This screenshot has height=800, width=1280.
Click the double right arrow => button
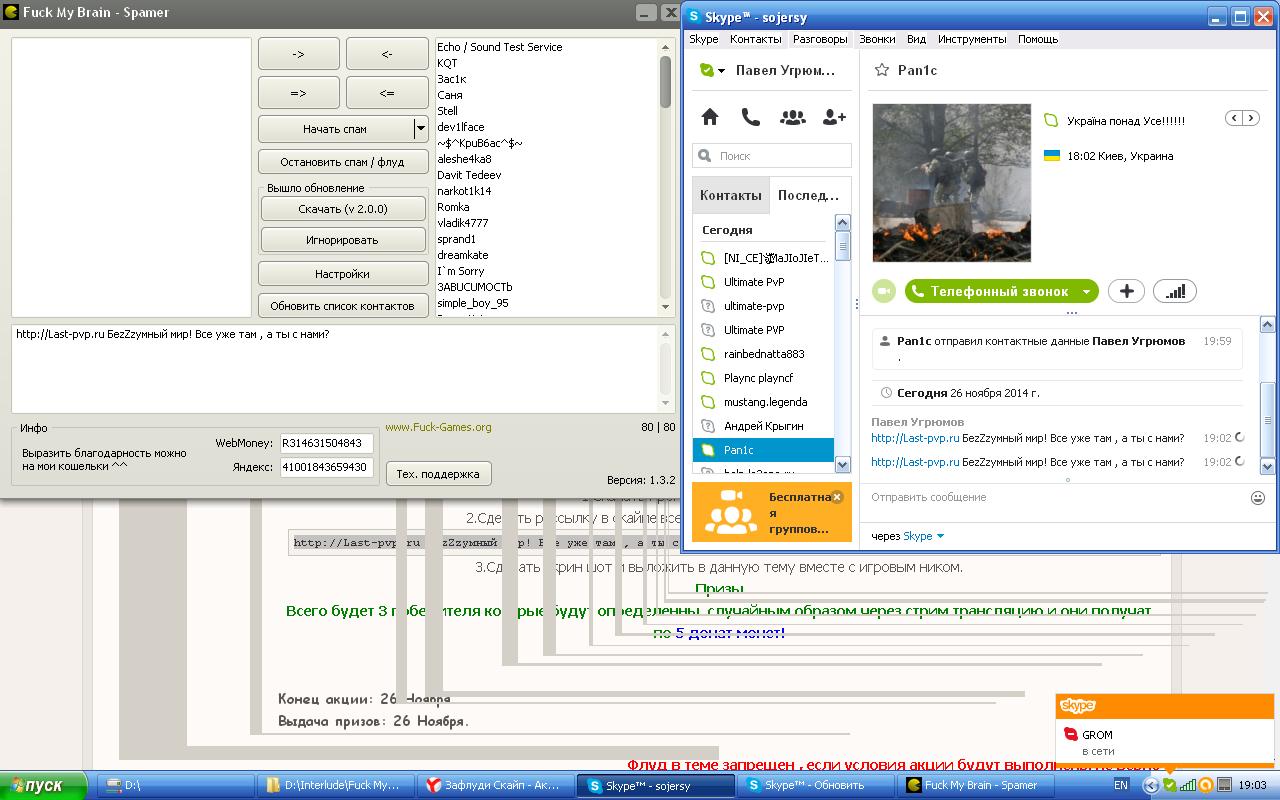[299, 93]
